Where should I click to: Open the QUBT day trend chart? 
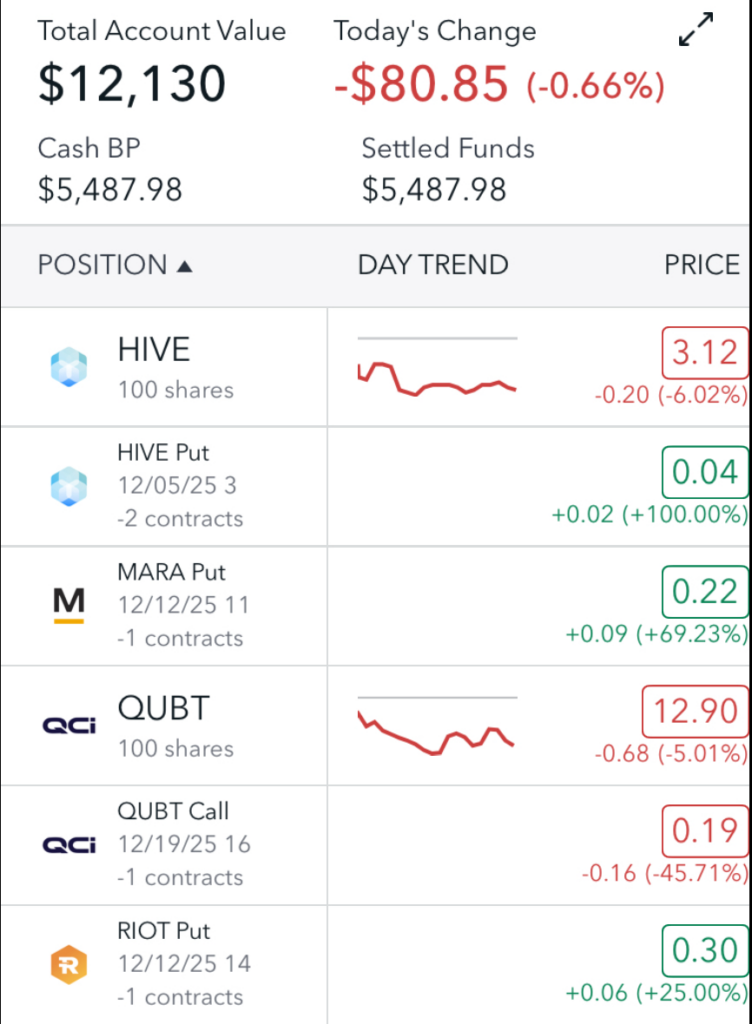click(437, 727)
